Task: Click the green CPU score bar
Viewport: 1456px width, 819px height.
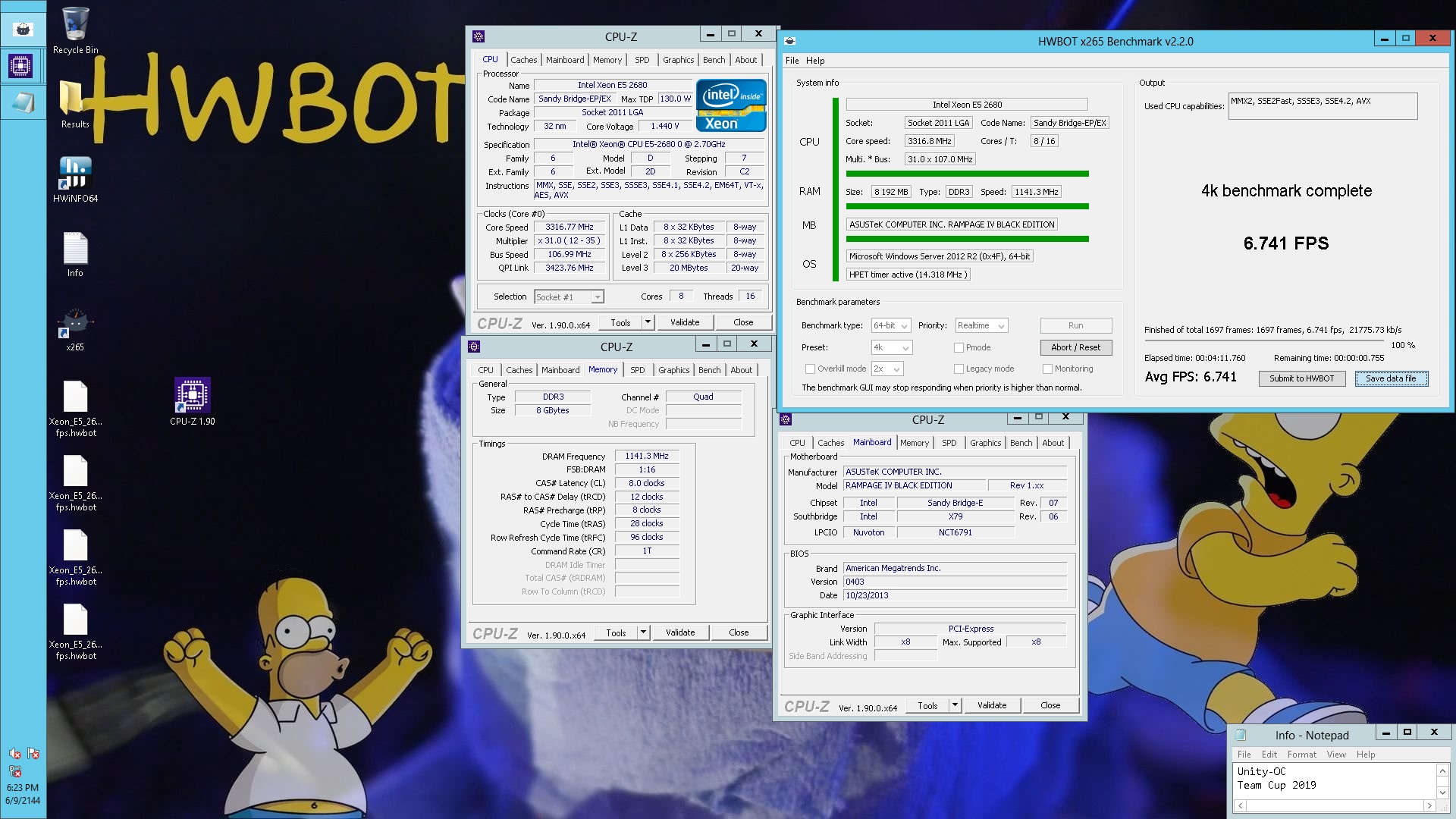Action: pos(968,174)
